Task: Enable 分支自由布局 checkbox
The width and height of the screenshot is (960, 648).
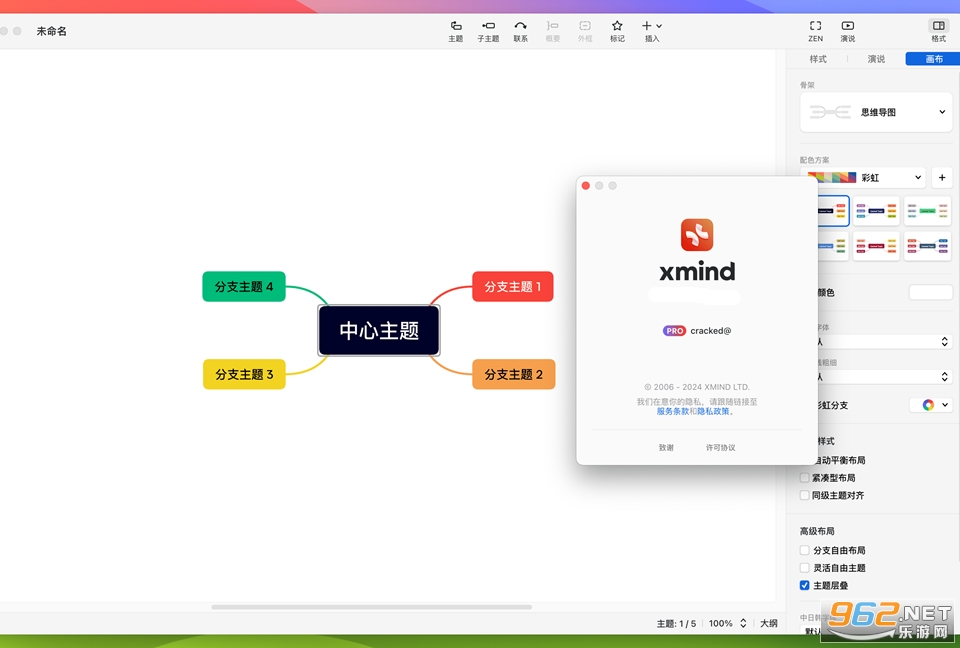Action: coord(804,550)
